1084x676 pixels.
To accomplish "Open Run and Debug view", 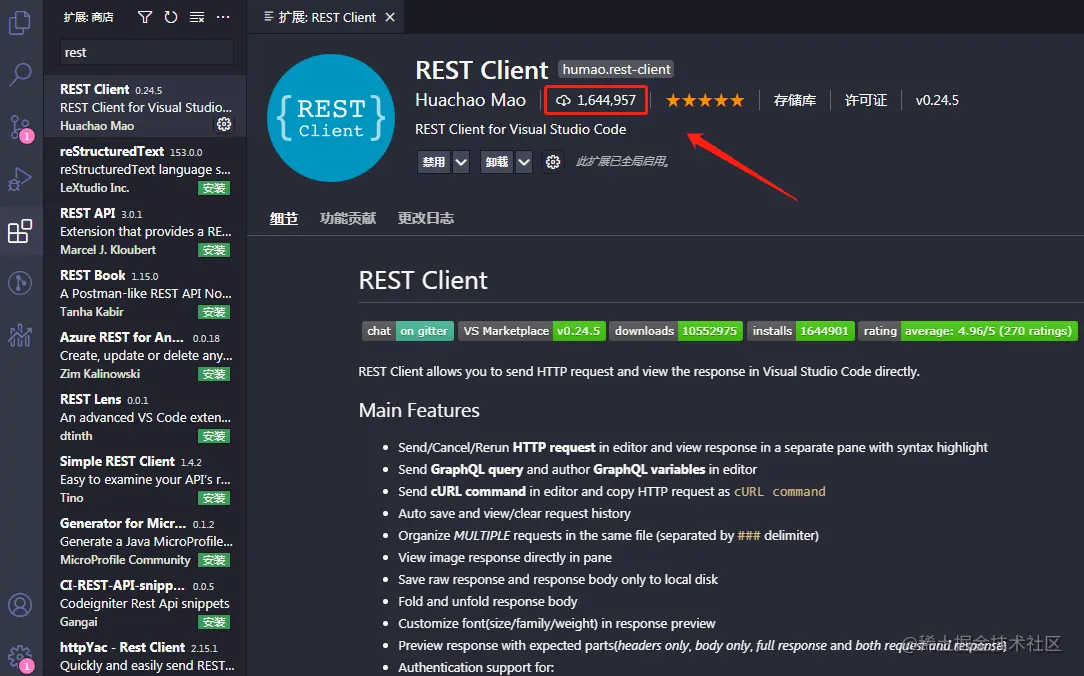I will click(20, 179).
